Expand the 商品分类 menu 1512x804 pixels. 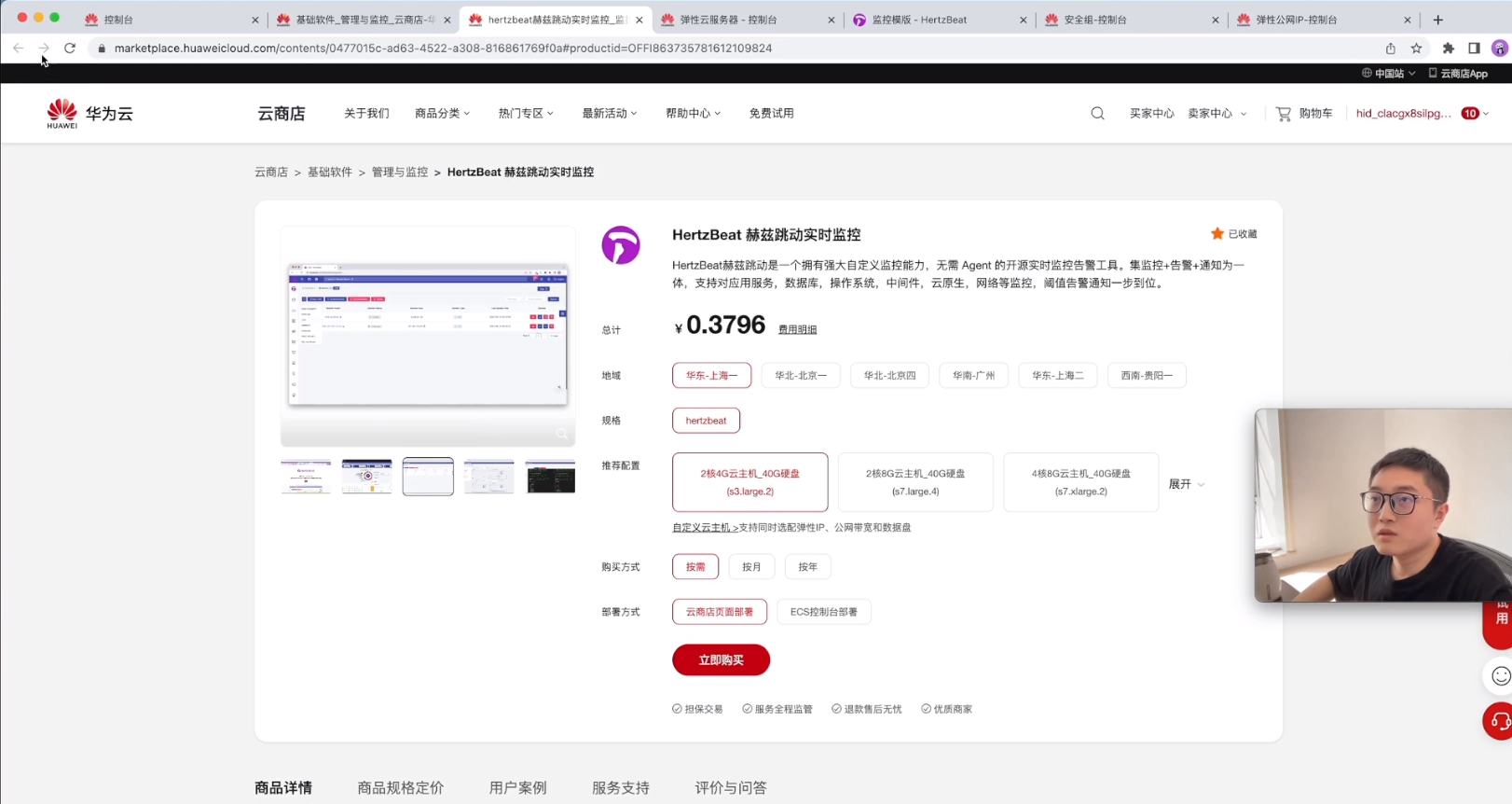click(442, 114)
